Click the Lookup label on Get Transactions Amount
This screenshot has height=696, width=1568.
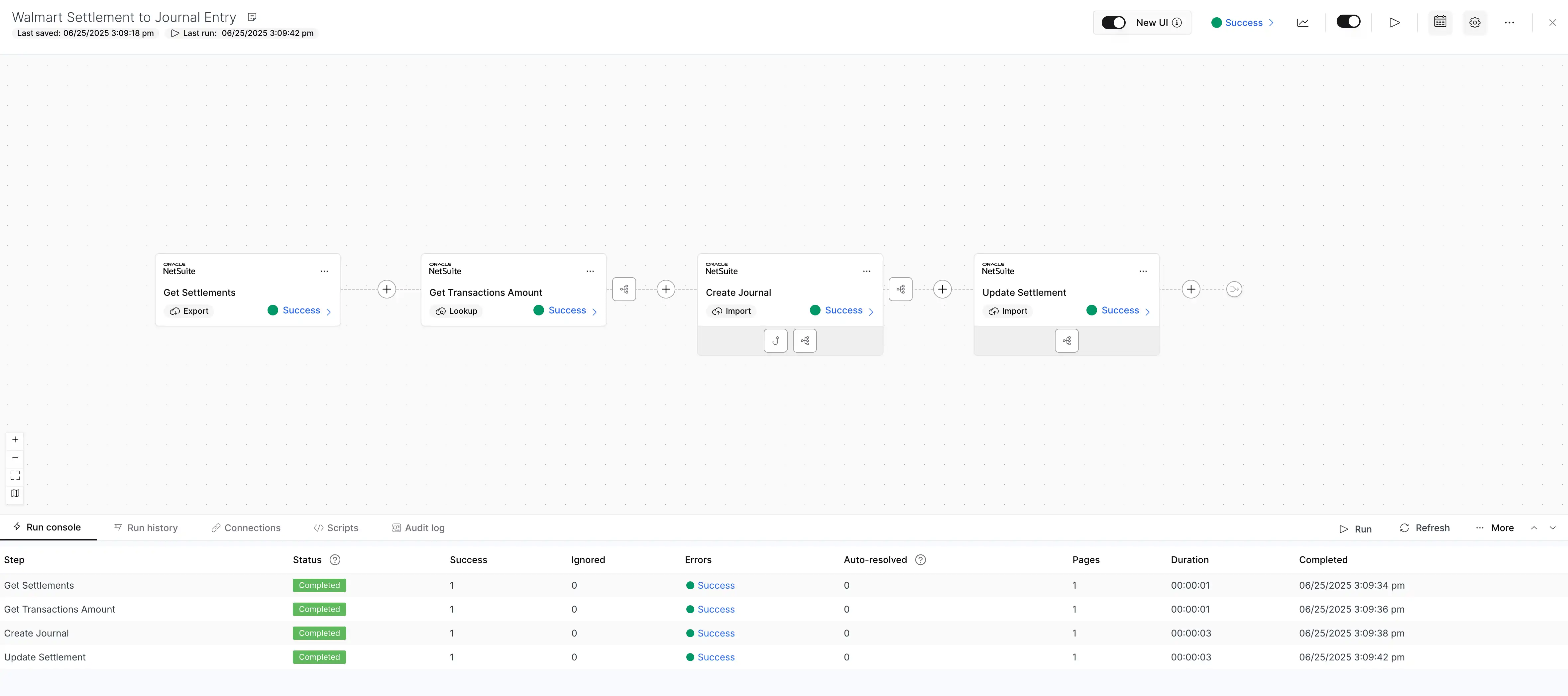point(456,311)
